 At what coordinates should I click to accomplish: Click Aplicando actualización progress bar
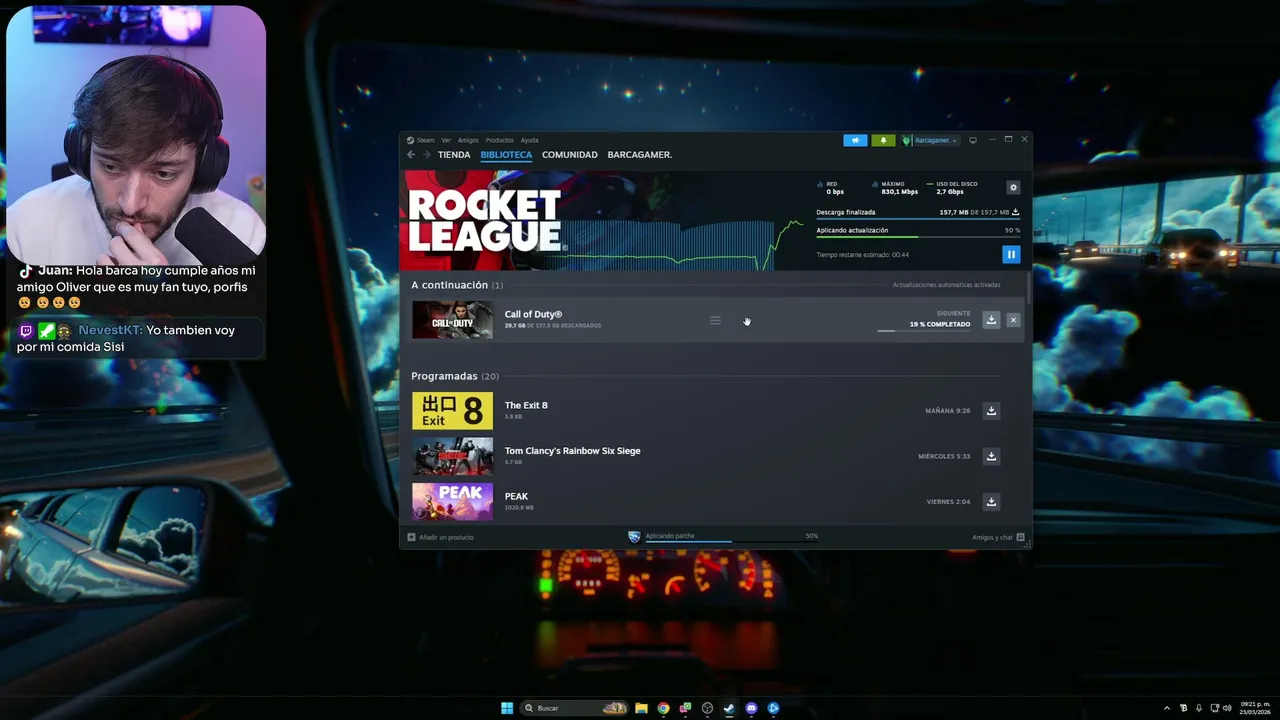[x=918, y=237]
